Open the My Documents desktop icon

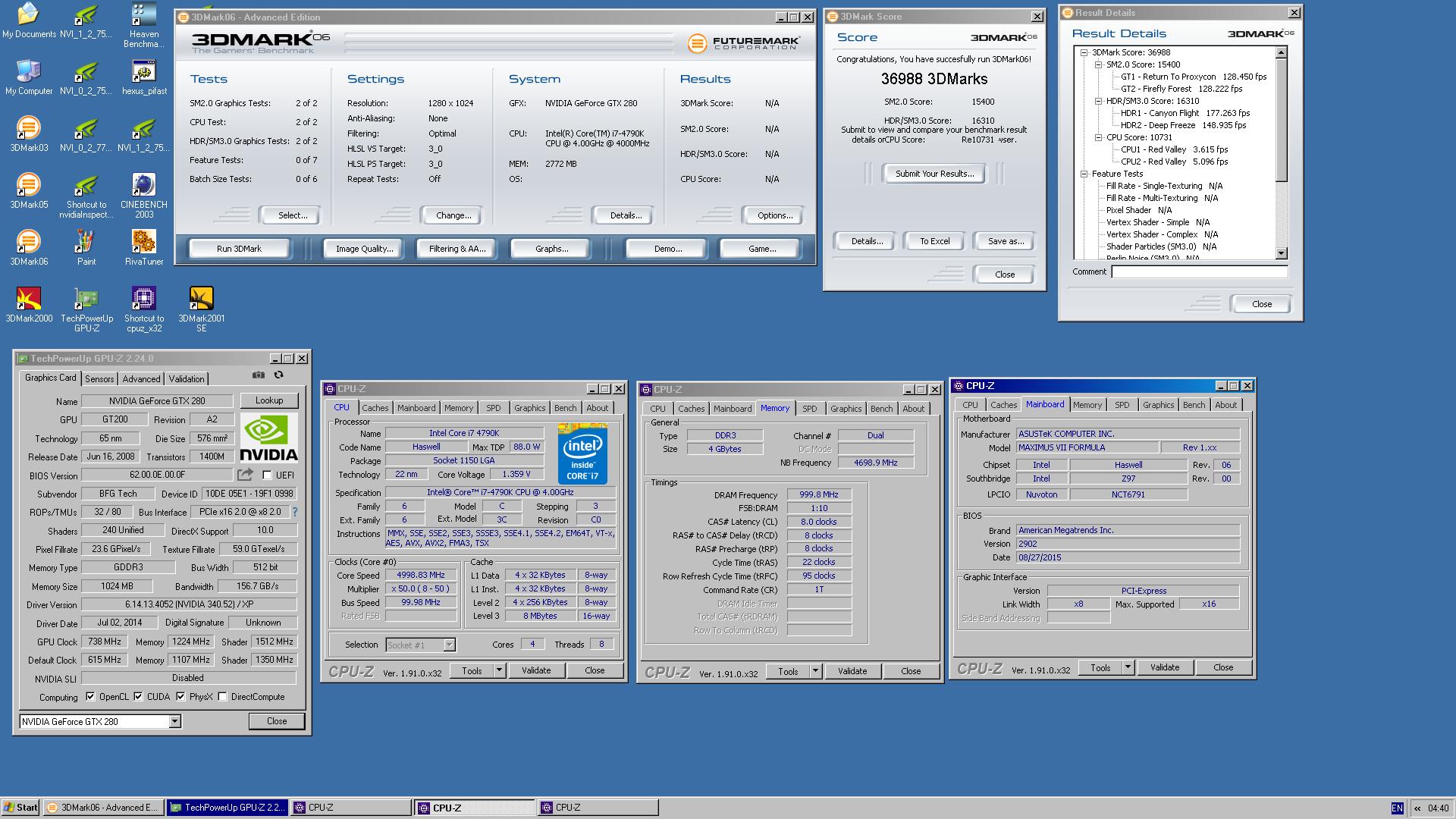pos(29,20)
